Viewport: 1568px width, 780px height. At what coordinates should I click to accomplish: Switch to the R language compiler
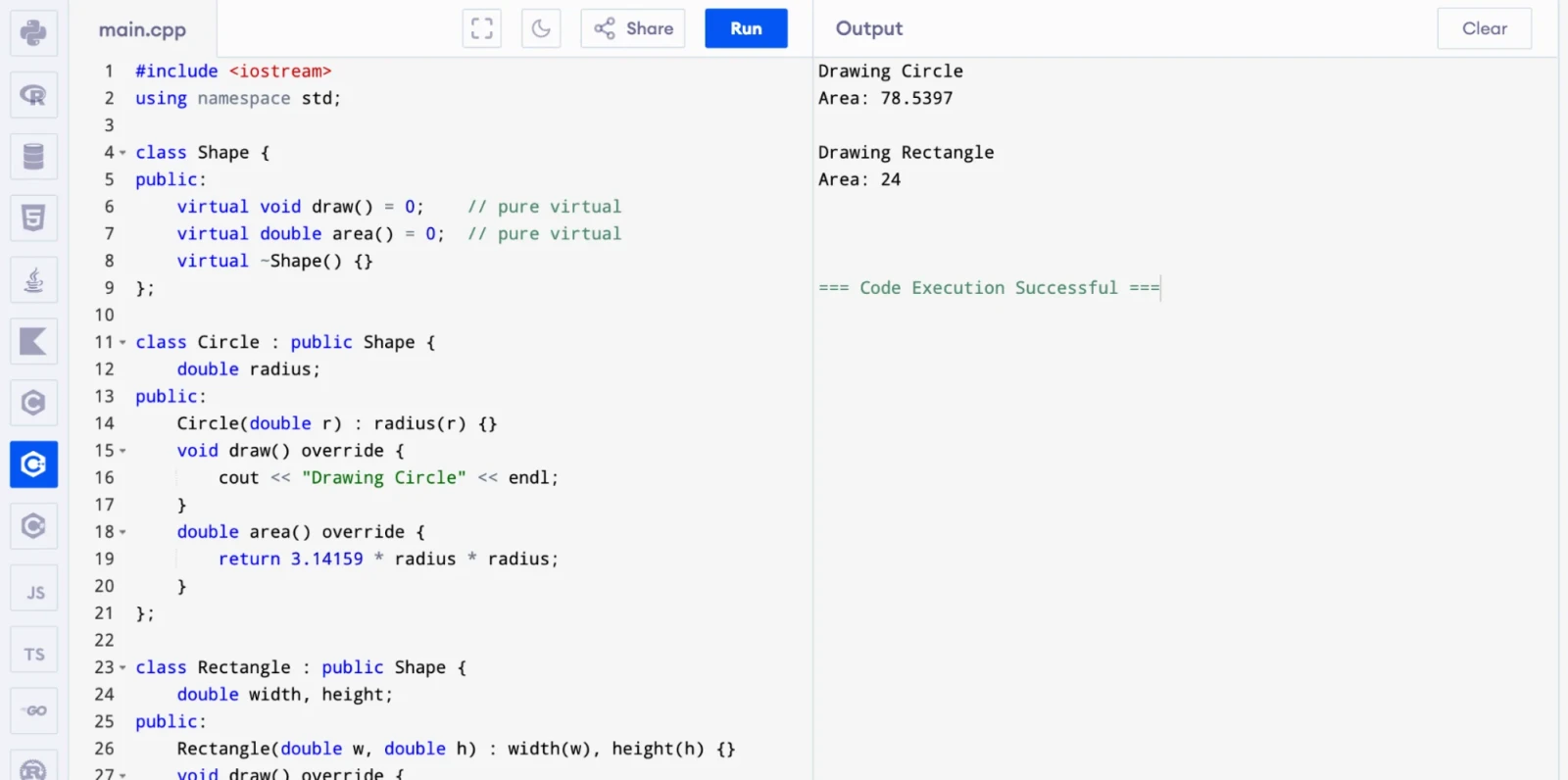pyautogui.click(x=33, y=95)
